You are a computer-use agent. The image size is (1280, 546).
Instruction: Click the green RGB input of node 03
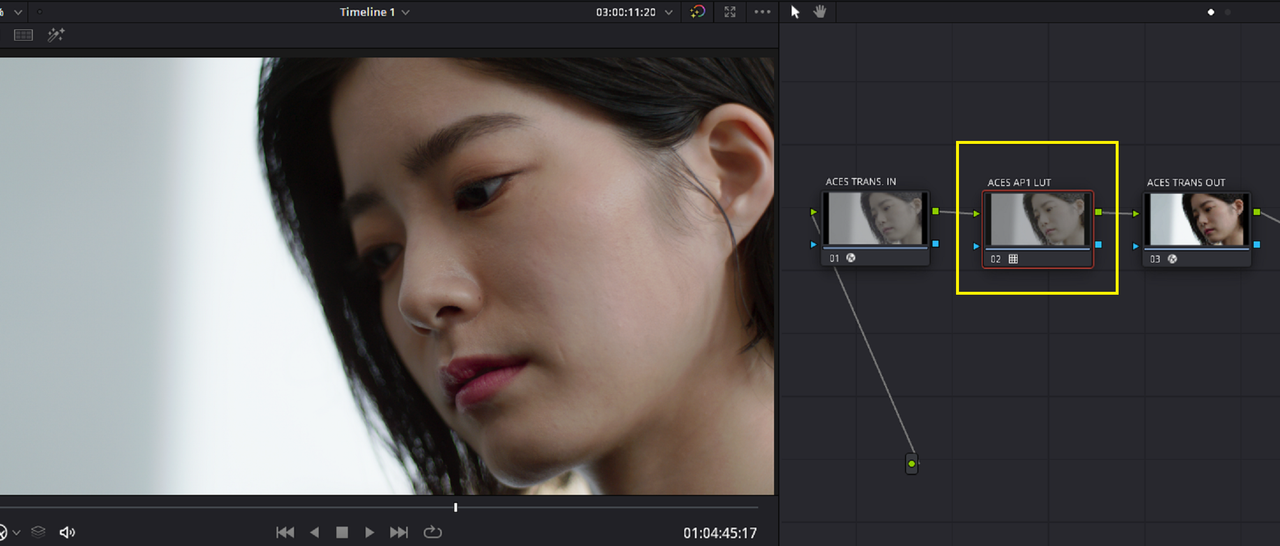[x=1137, y=213]
